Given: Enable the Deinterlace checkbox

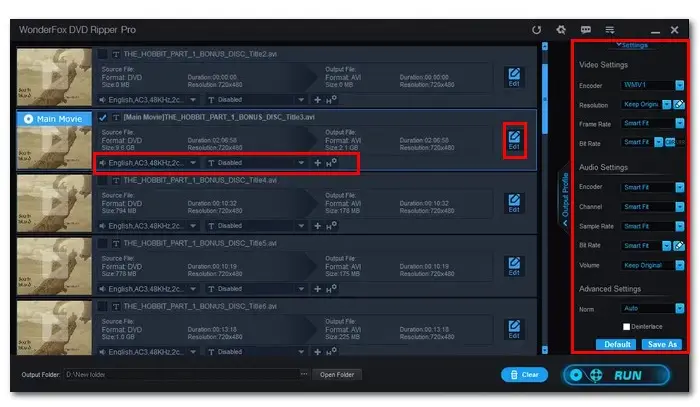Looking at the screenshot, I should (626, 327).
